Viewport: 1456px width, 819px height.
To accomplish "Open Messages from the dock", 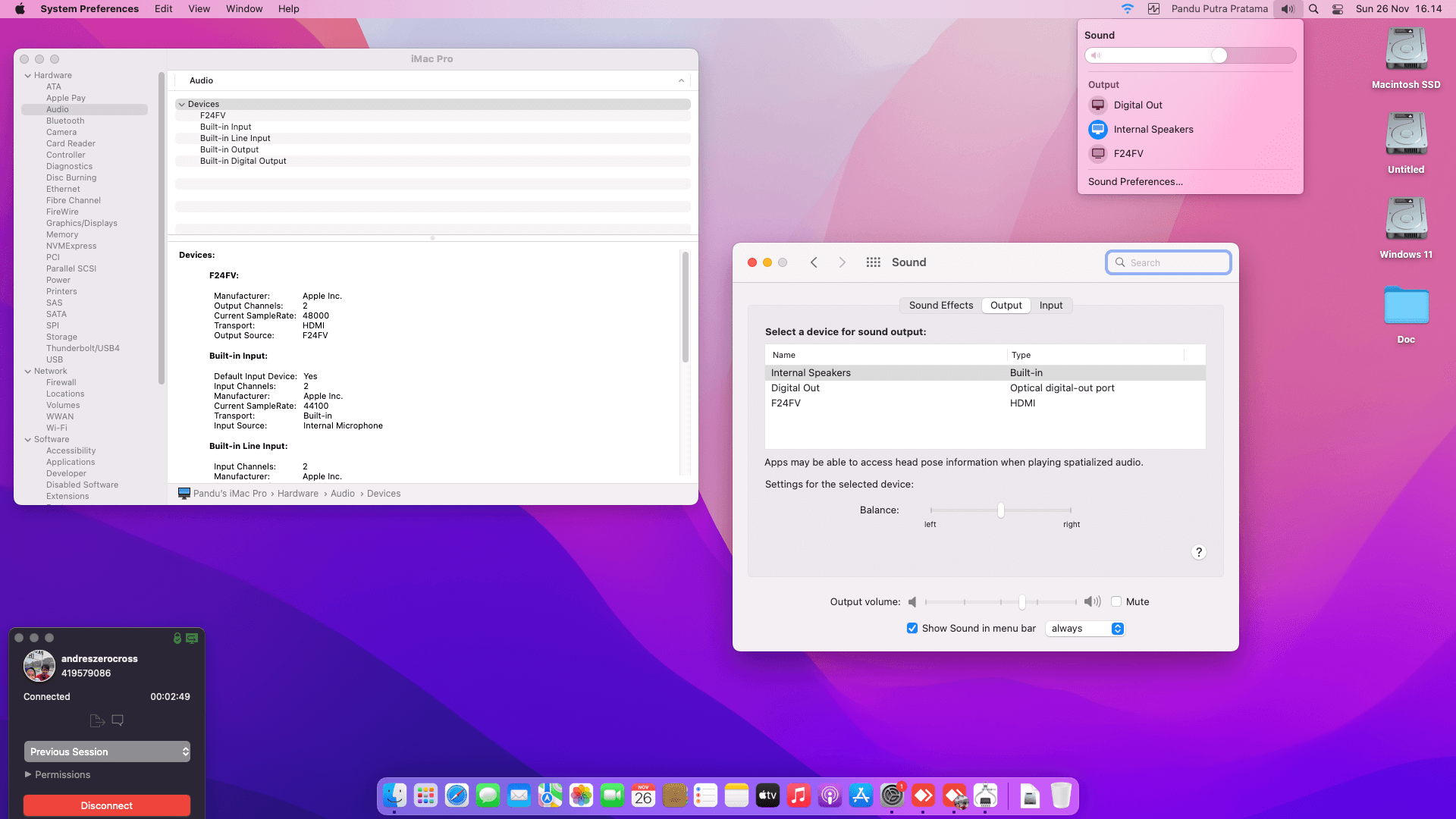I will pyautogui.click(x=488, y=795).
